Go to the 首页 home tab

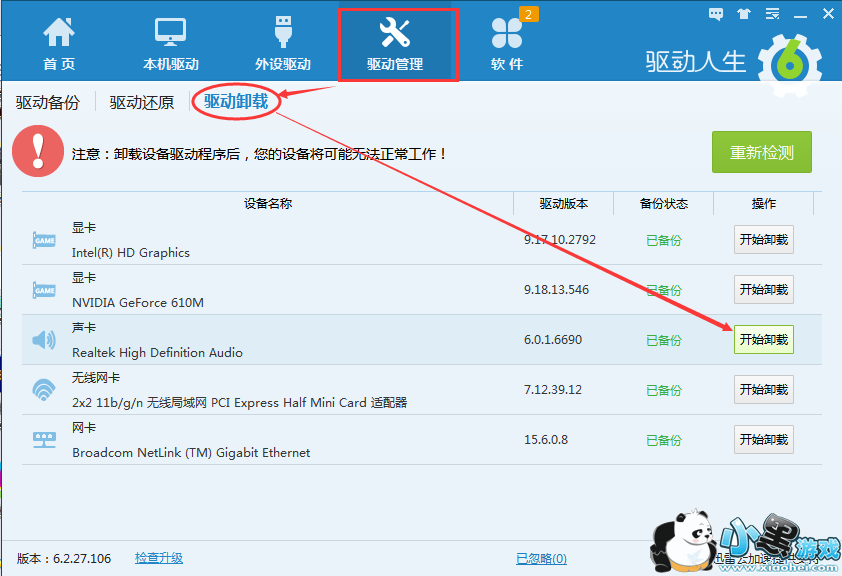(59, 44)
